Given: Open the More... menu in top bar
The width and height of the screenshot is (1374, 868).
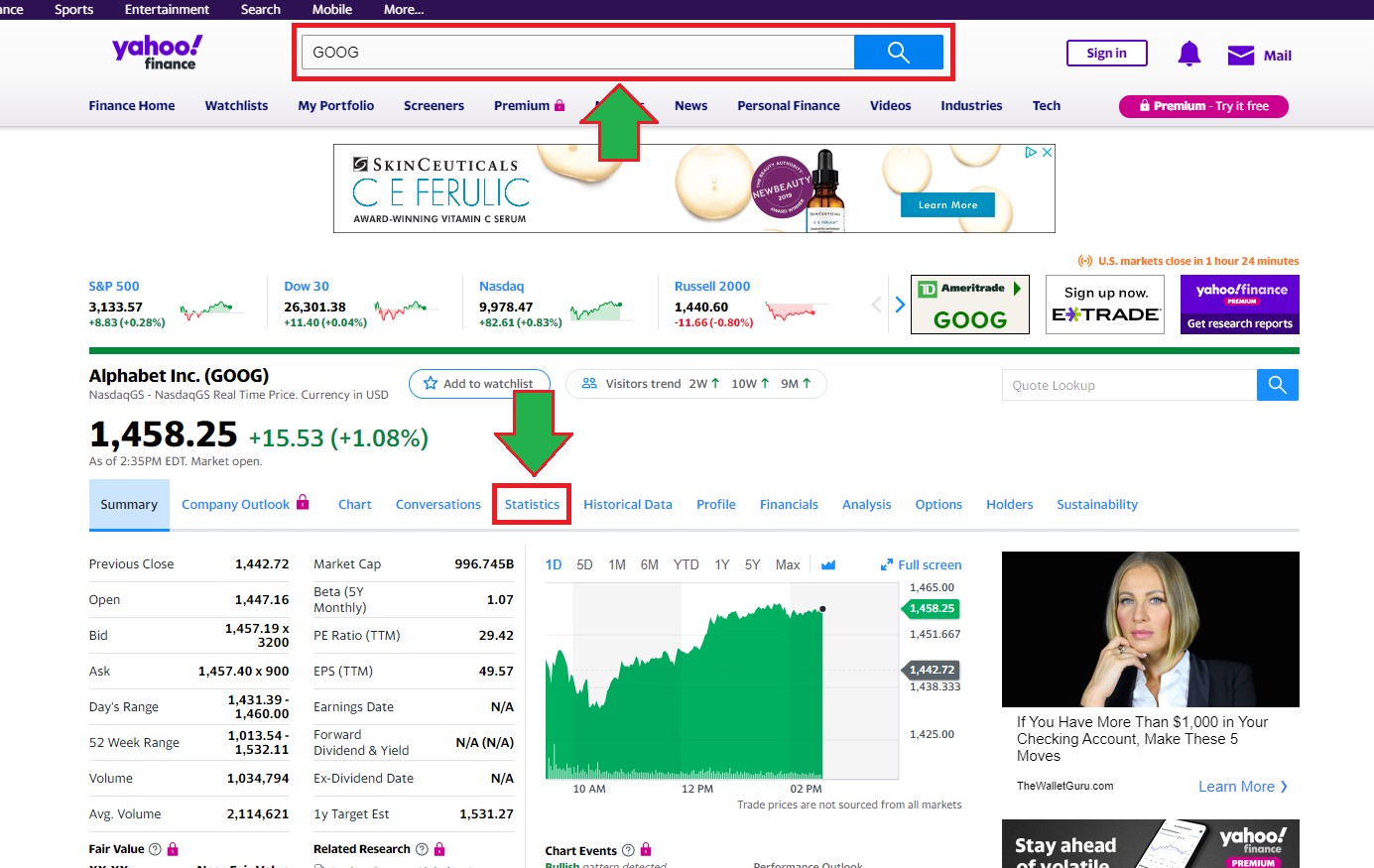Looking at the screenshot, I should (404, 9).
